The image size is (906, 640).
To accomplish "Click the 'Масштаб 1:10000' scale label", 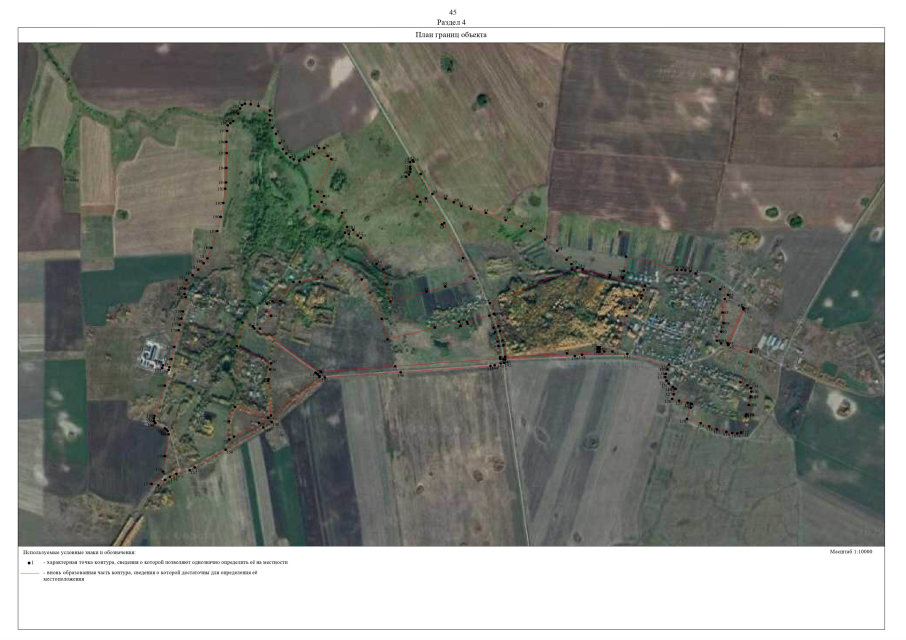I will pos(851,552).
